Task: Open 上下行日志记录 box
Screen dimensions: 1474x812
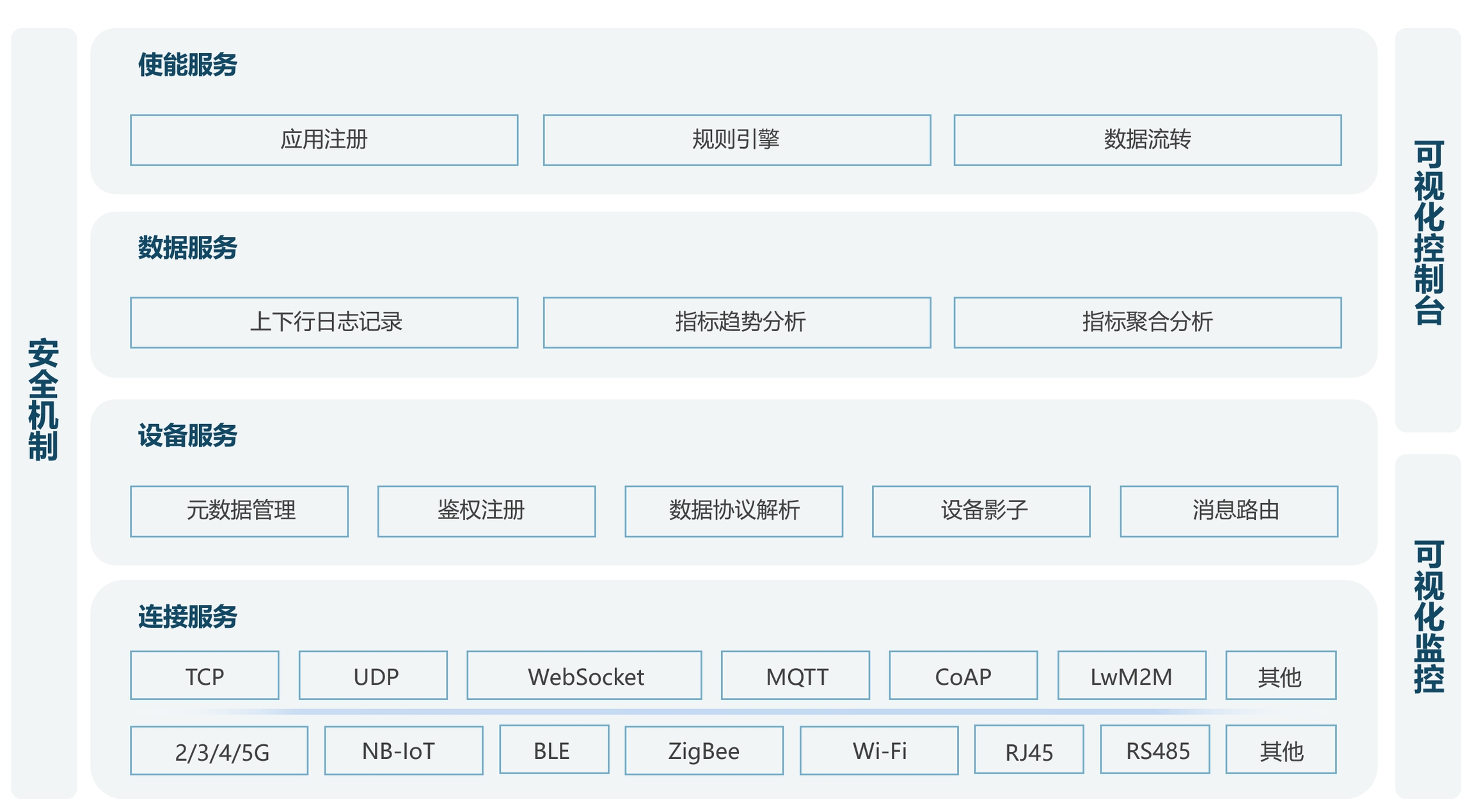Action: click(324, 322)
